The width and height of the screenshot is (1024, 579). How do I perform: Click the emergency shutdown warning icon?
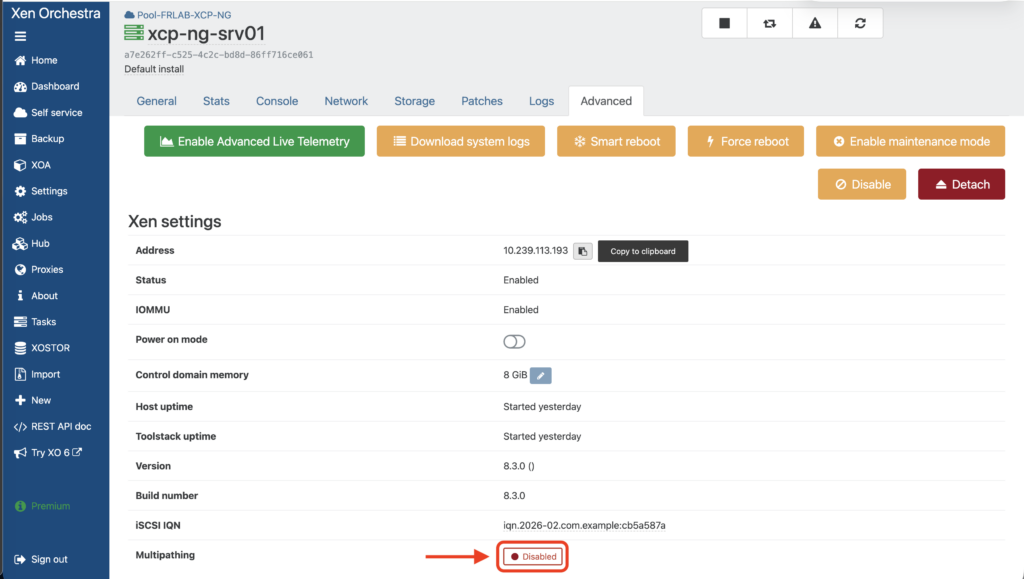[x=815, y=23]
